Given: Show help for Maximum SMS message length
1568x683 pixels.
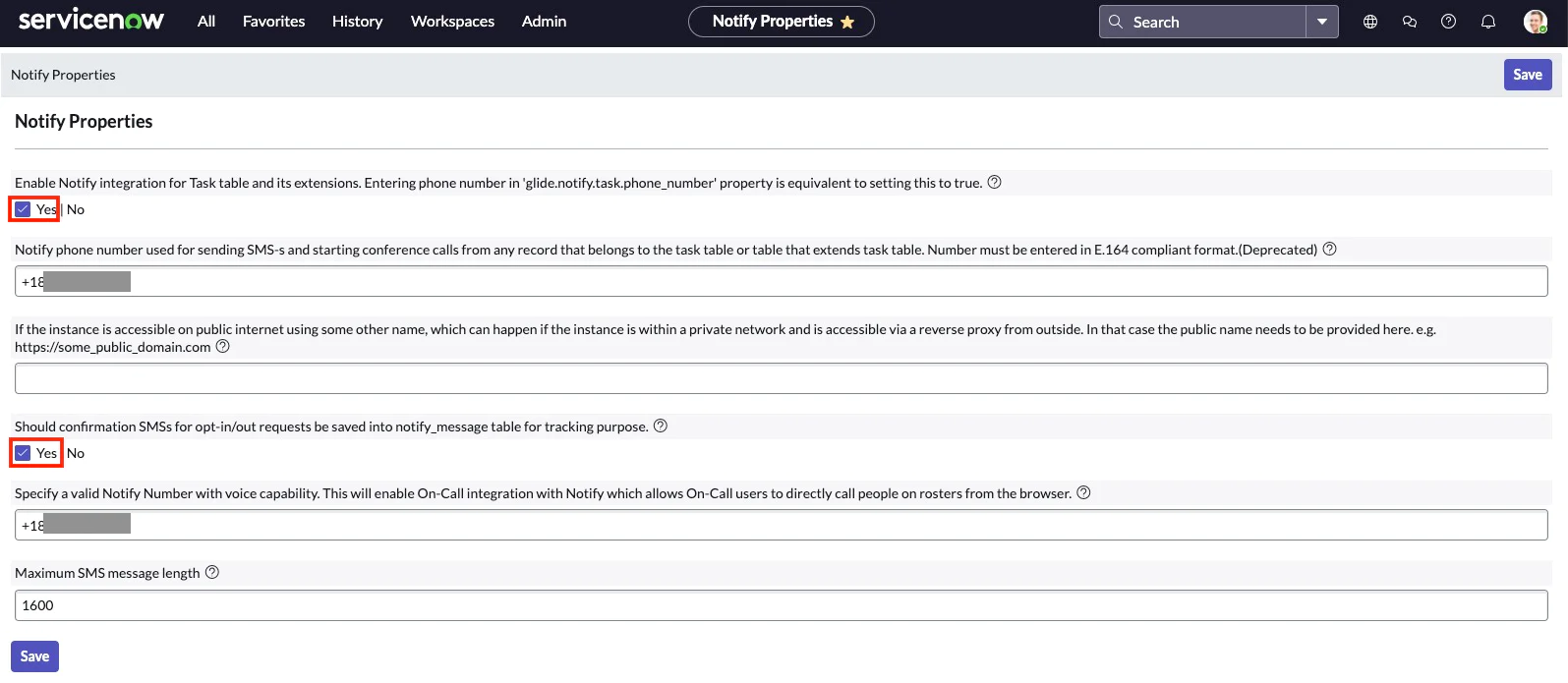Looking at the screenshot, I should (212, 572).
